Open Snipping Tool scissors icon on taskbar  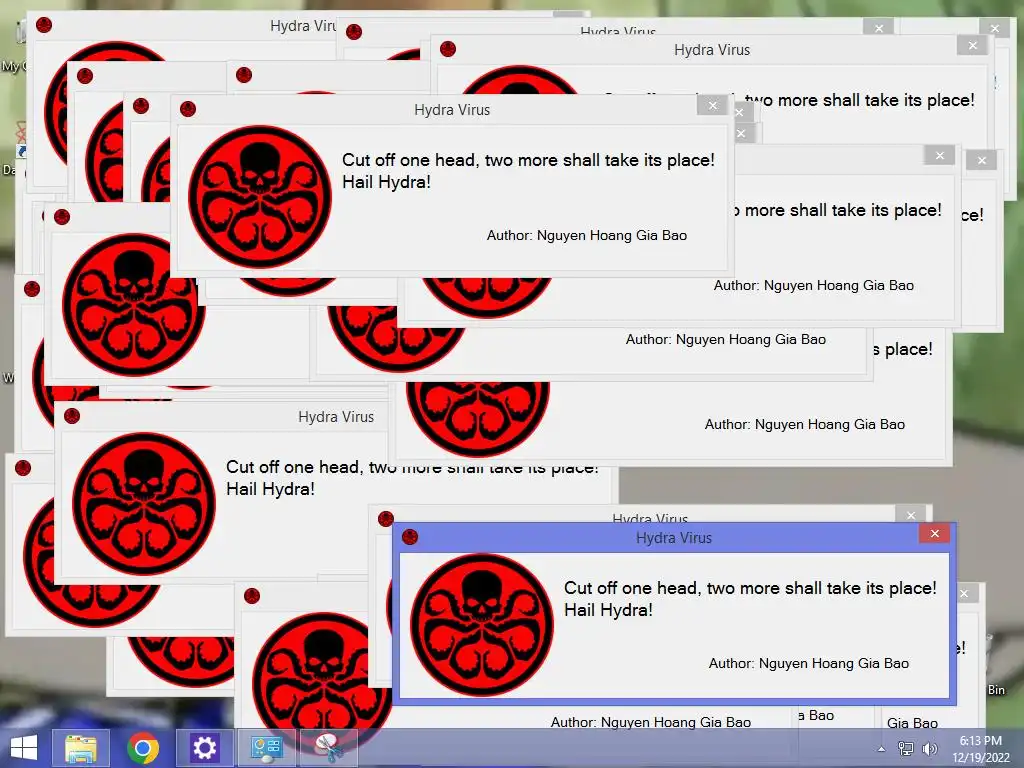click(328, 748)
